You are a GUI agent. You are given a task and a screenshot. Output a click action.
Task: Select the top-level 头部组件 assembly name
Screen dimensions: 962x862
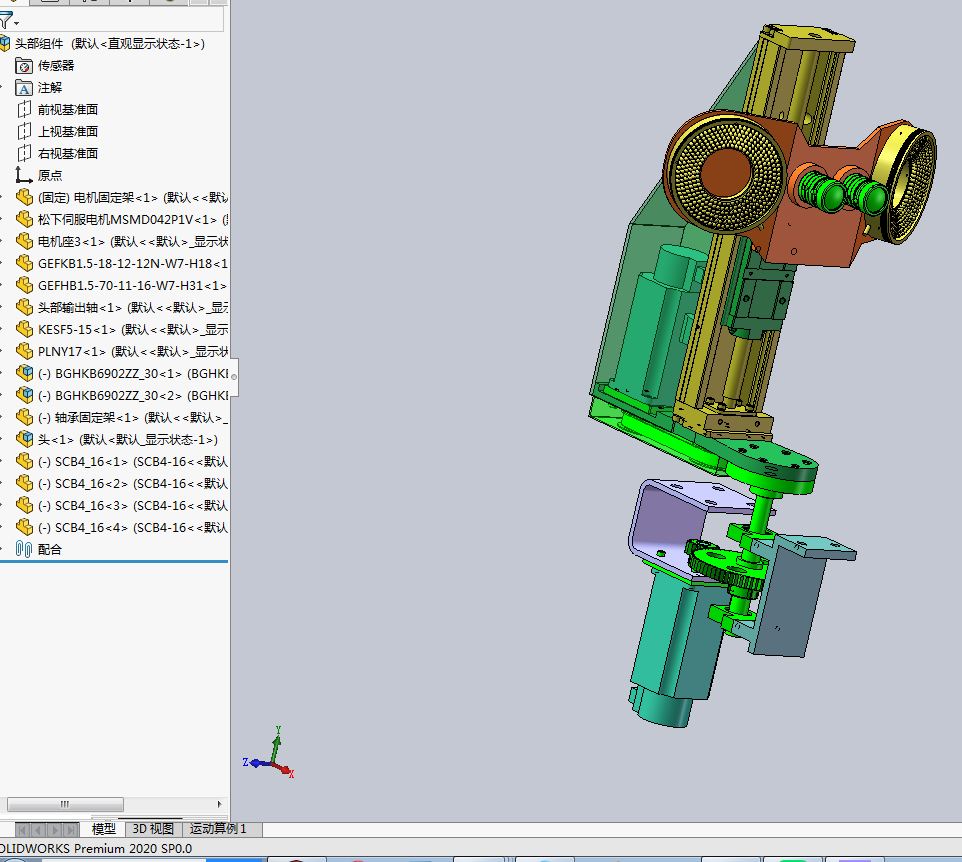(39, 44)
